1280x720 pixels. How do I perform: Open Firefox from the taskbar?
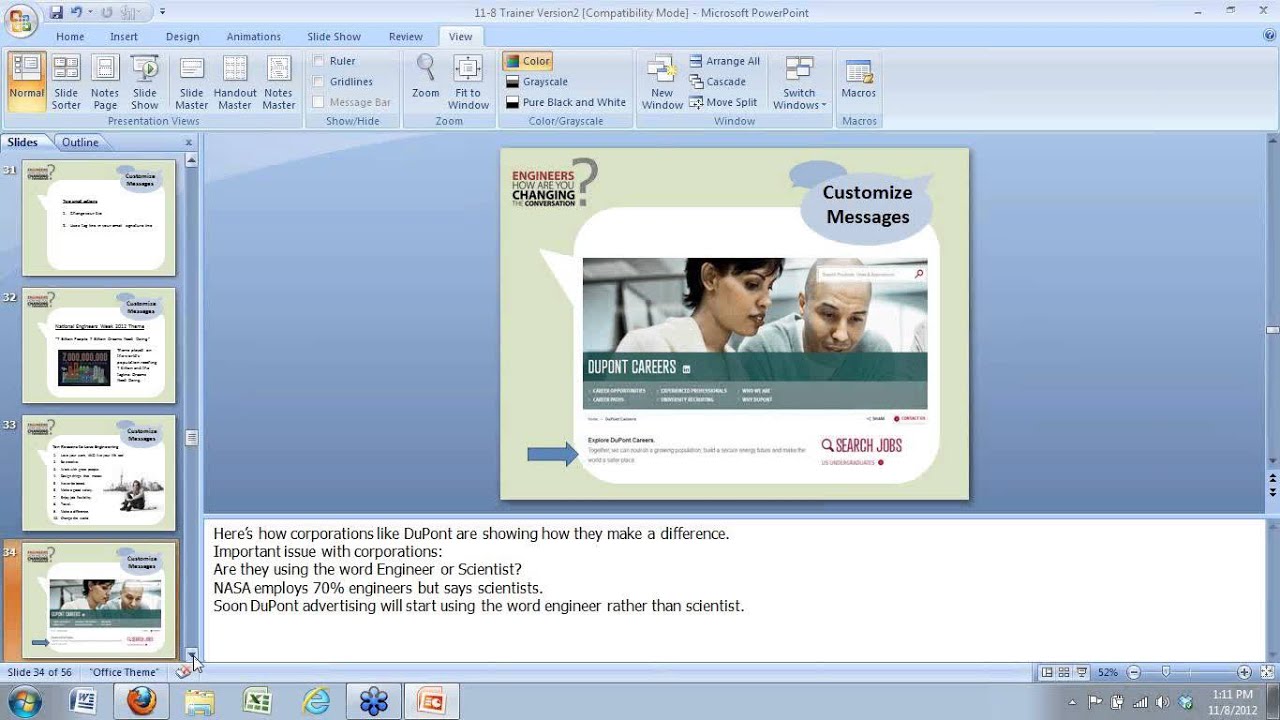141,701
